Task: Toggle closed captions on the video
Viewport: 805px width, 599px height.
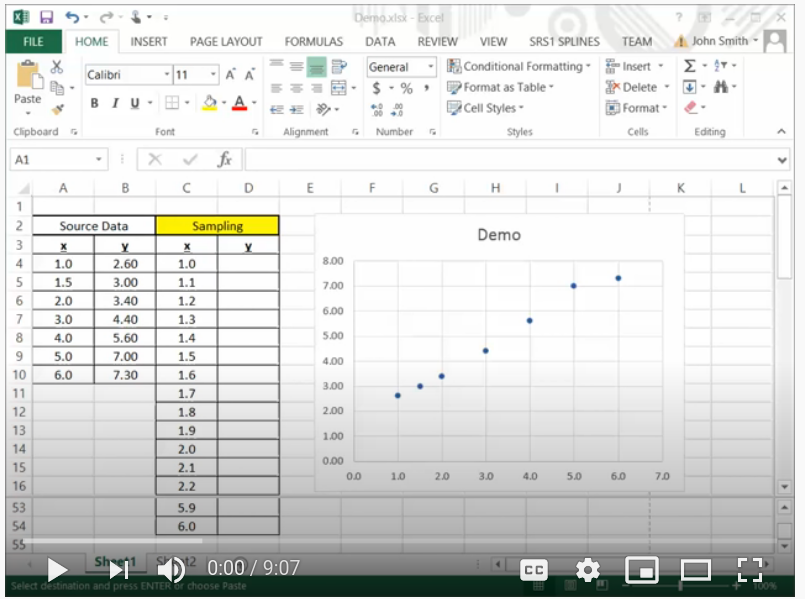Action: 534,570
